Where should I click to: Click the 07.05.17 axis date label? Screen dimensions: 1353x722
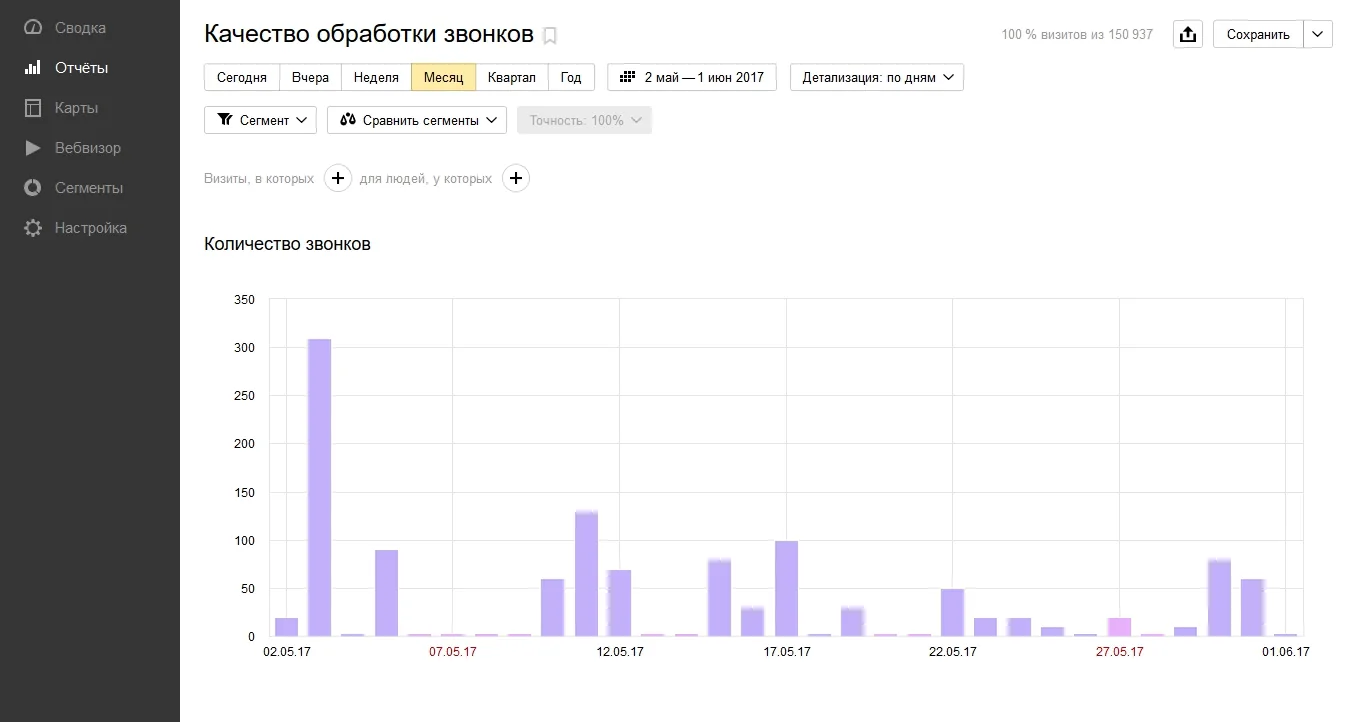453,652
